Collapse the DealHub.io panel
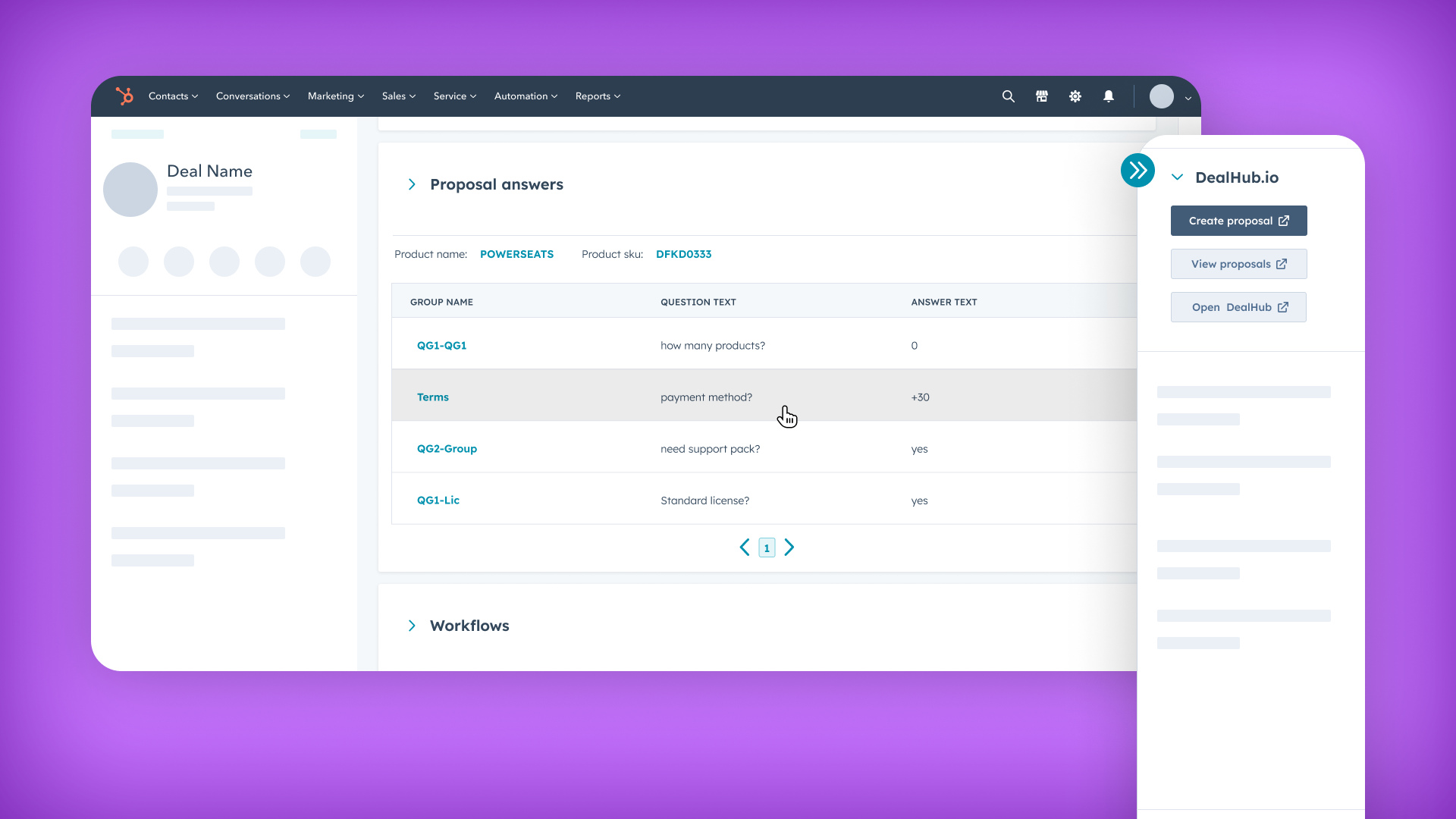 click(1177, 177)
